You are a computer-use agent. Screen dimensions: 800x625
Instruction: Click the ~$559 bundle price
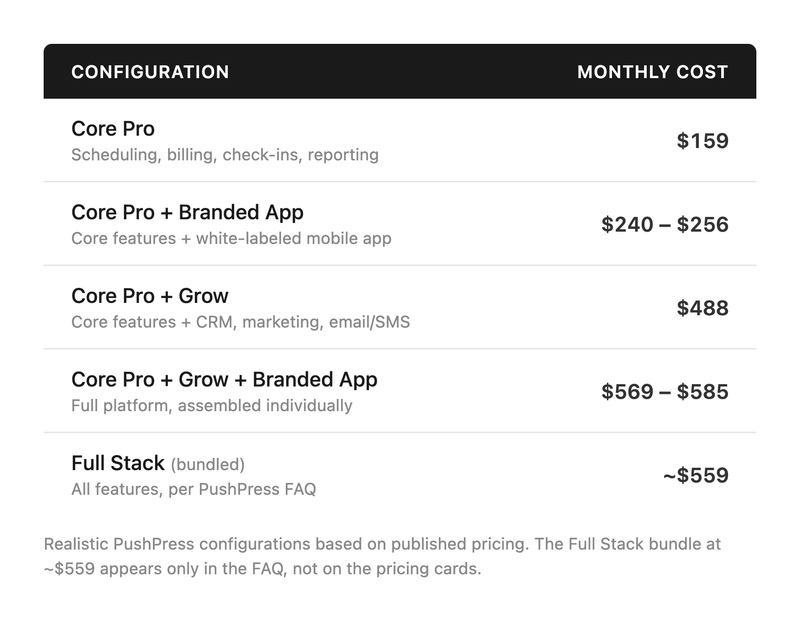tap(695, 476)
